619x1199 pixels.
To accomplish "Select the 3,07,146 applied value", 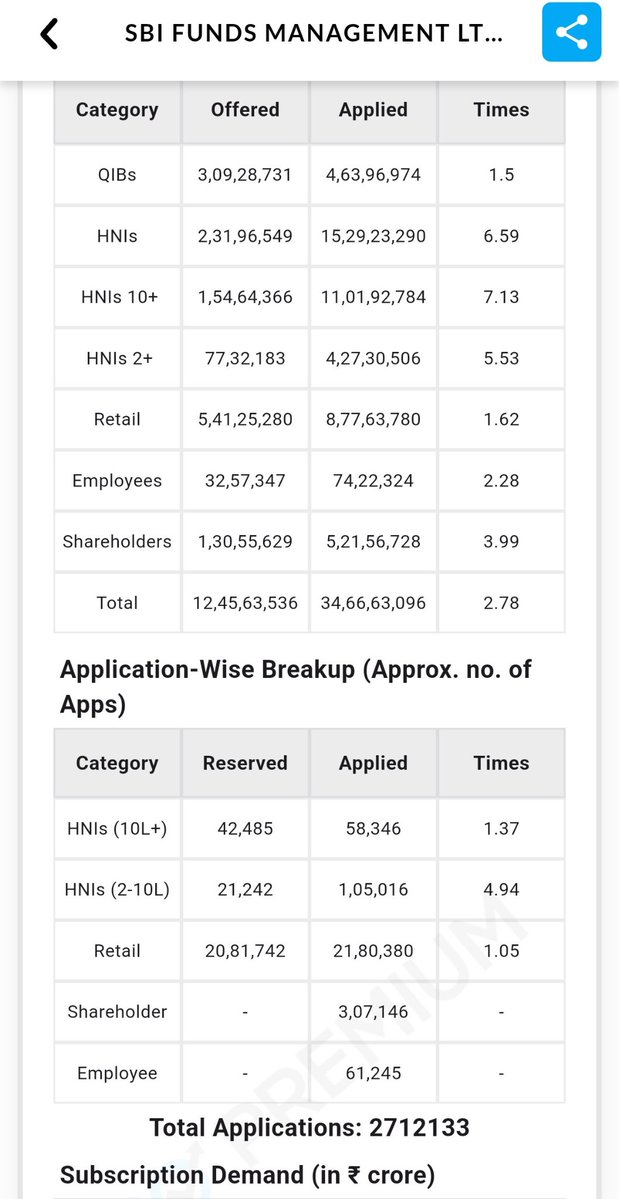I will (x=373, y=1012).
